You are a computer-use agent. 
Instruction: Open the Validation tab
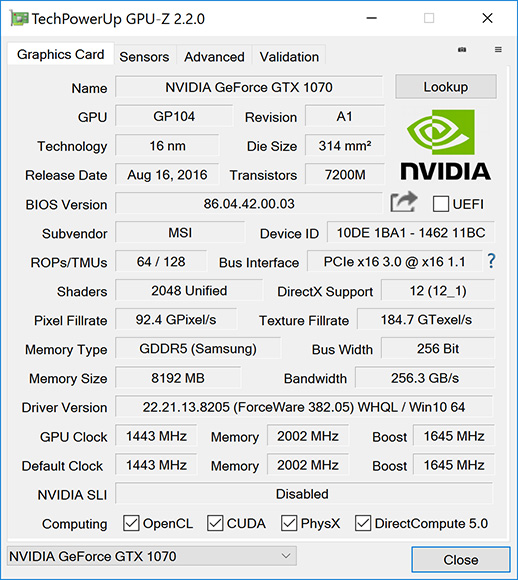(289, 57)
